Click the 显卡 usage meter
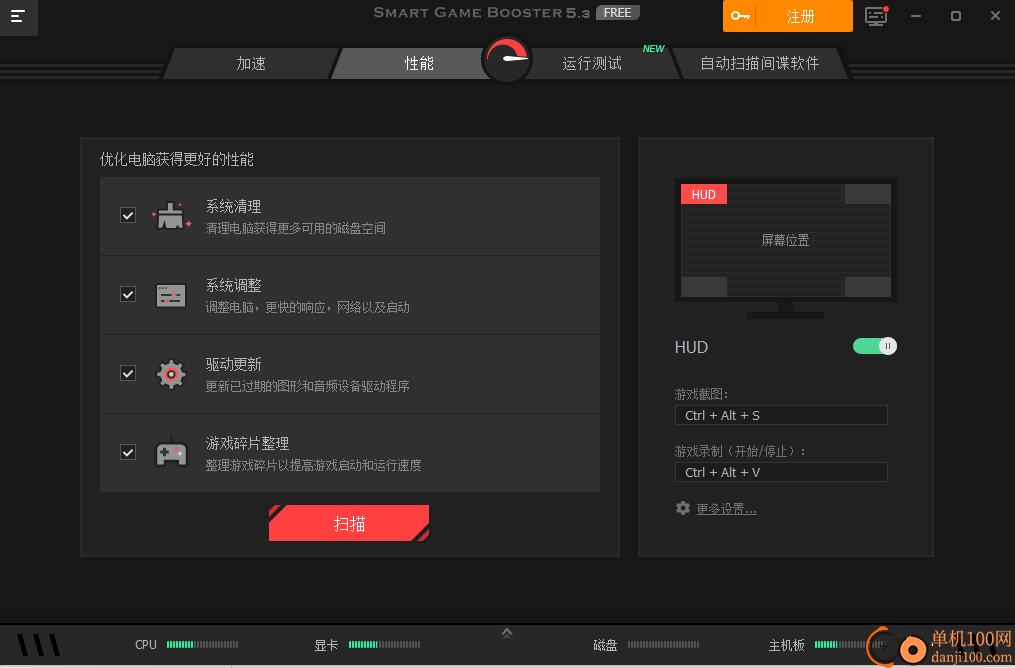This screenshot has width=1015, height=668. 385,645
